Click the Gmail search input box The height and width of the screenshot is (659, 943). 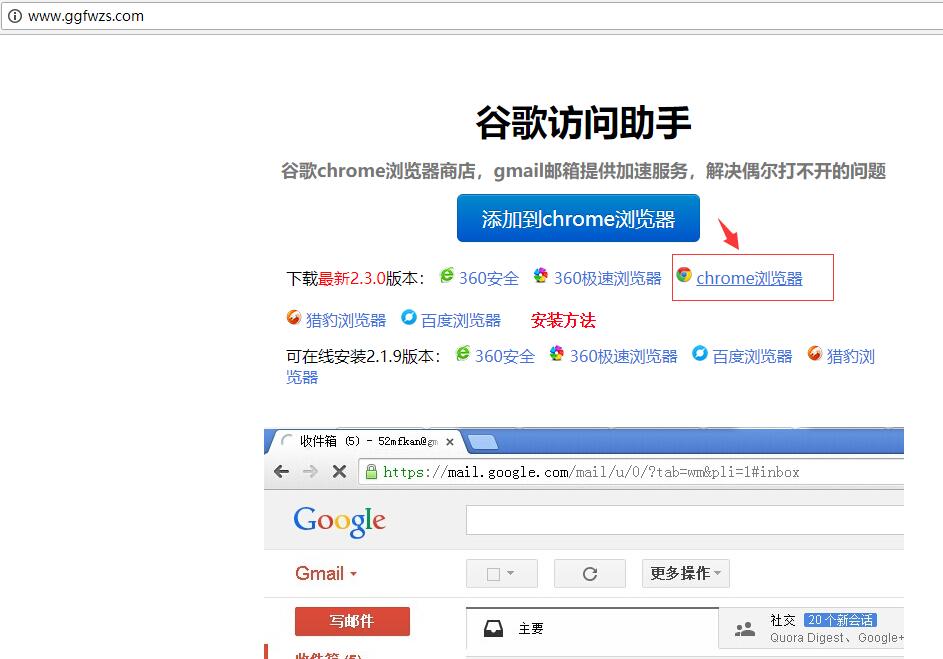coord(685,520)
